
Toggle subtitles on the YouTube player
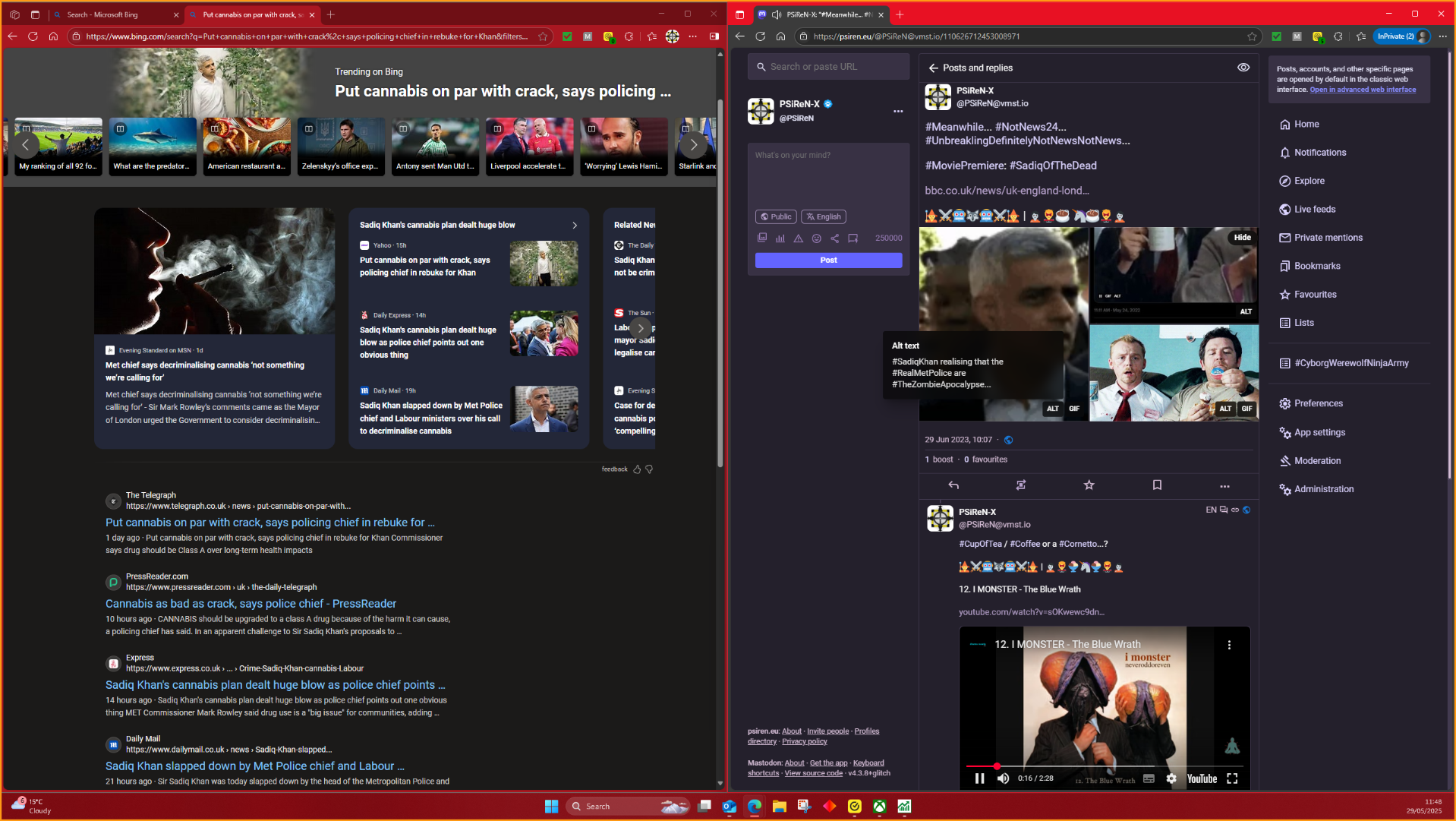(x=1149, y=778)
